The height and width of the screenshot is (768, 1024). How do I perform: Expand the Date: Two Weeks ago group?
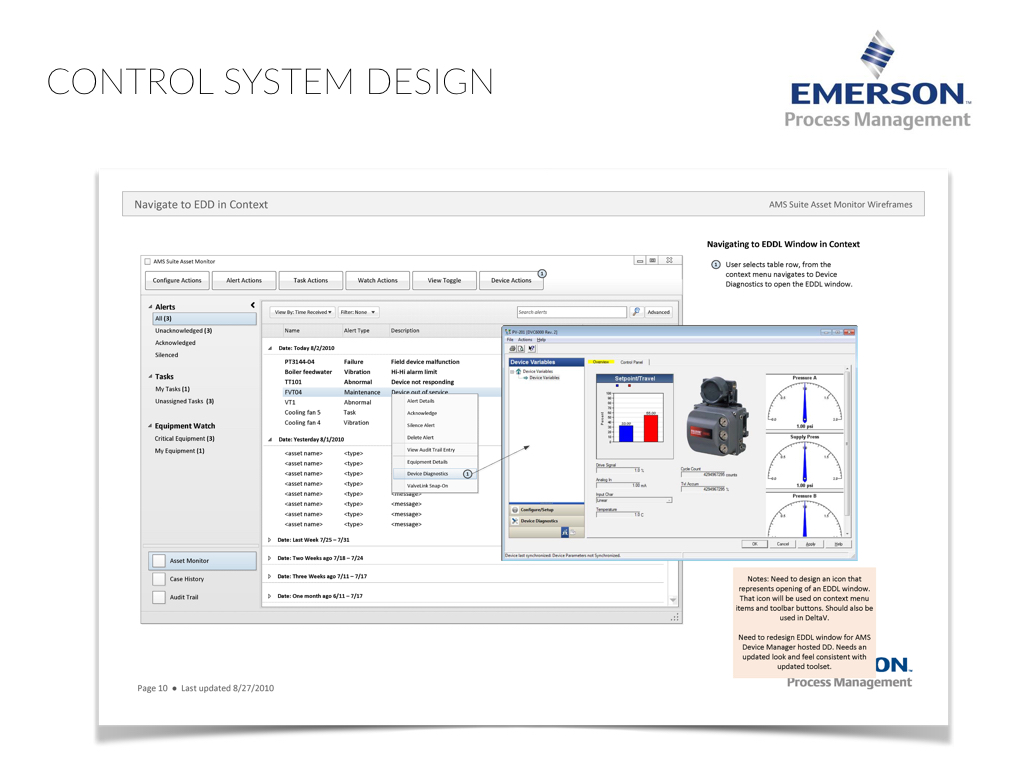270,558
